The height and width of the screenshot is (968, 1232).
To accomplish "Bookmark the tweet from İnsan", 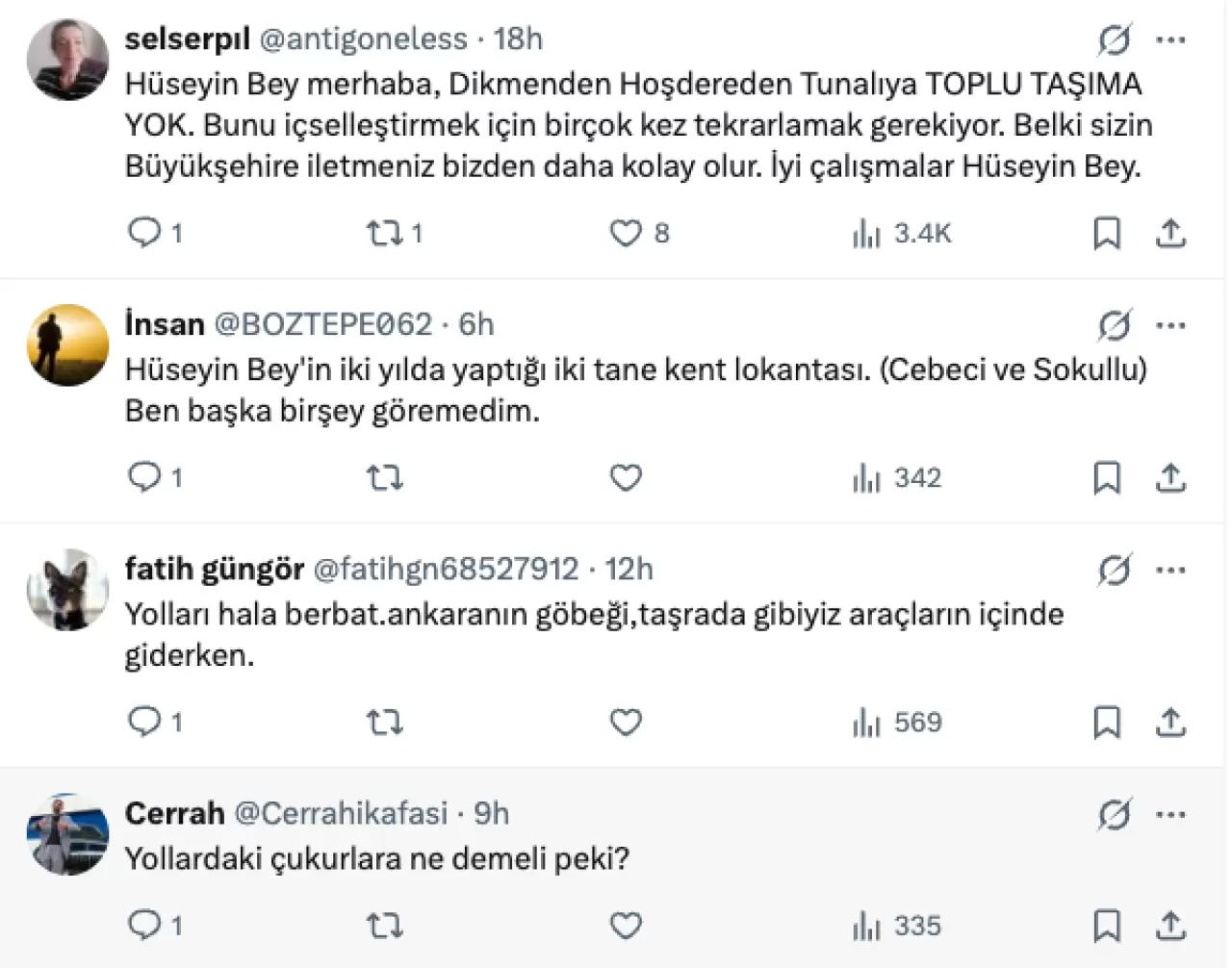I will [1107, 477].
